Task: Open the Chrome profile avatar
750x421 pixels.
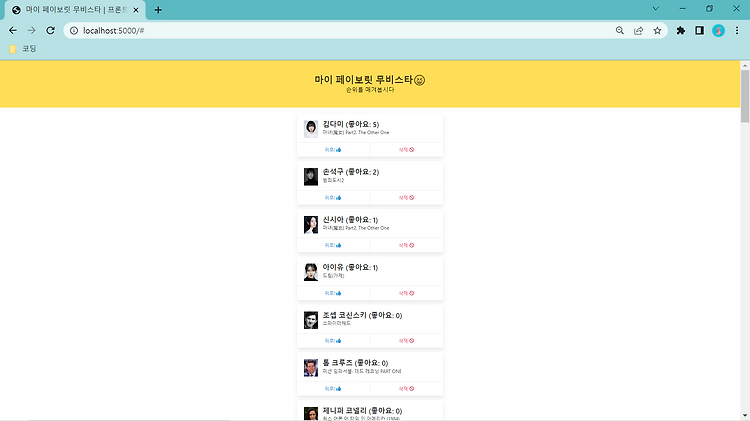Action: (718, 31)
